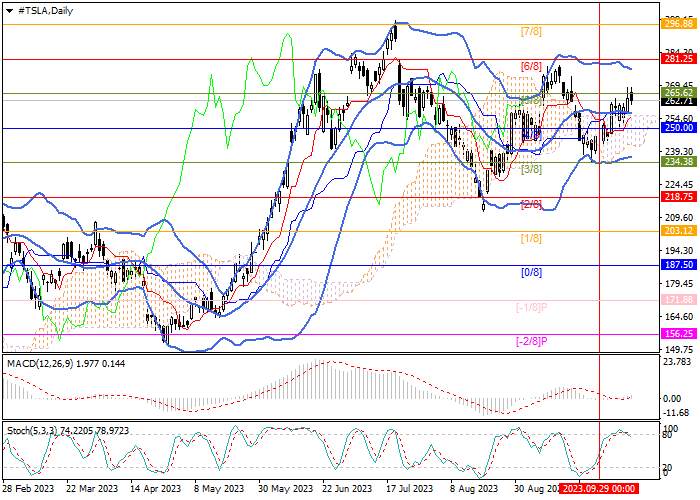Click the 224.45 price scale value

tap(678, 184)
